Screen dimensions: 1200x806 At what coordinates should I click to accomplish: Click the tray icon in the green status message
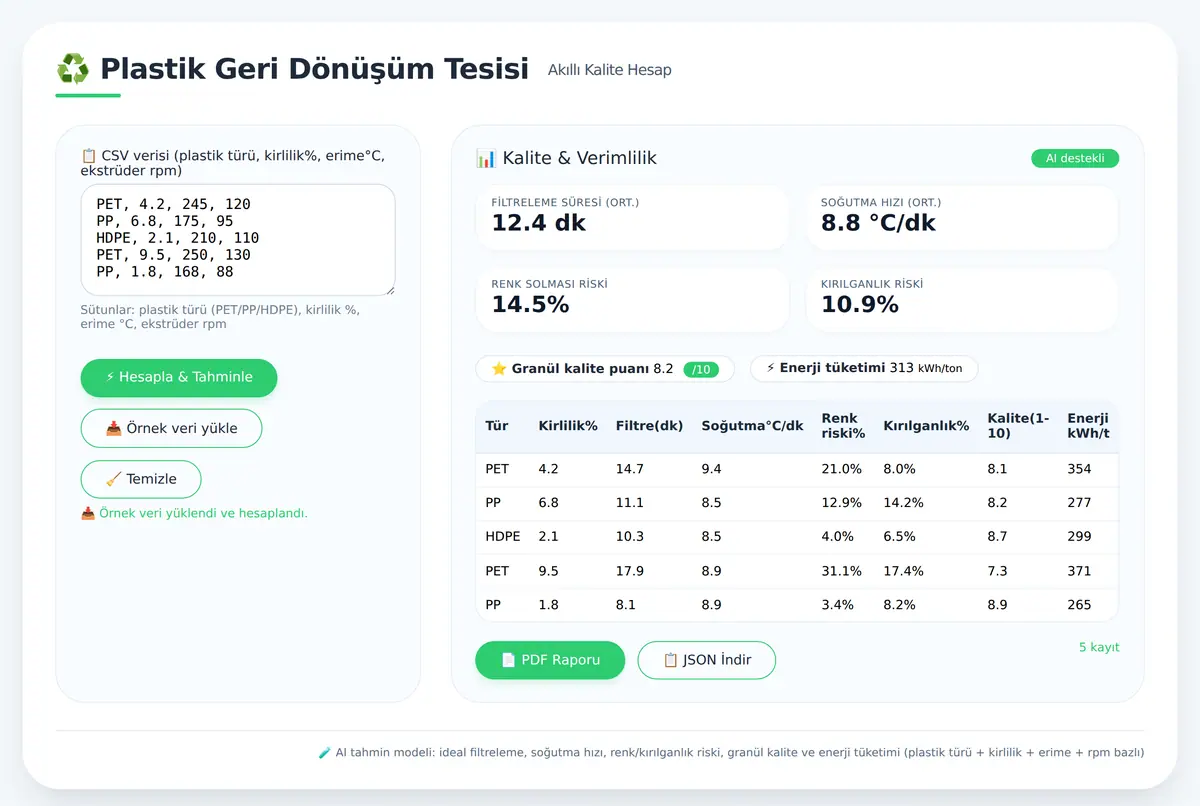click(x=88, y=513)
